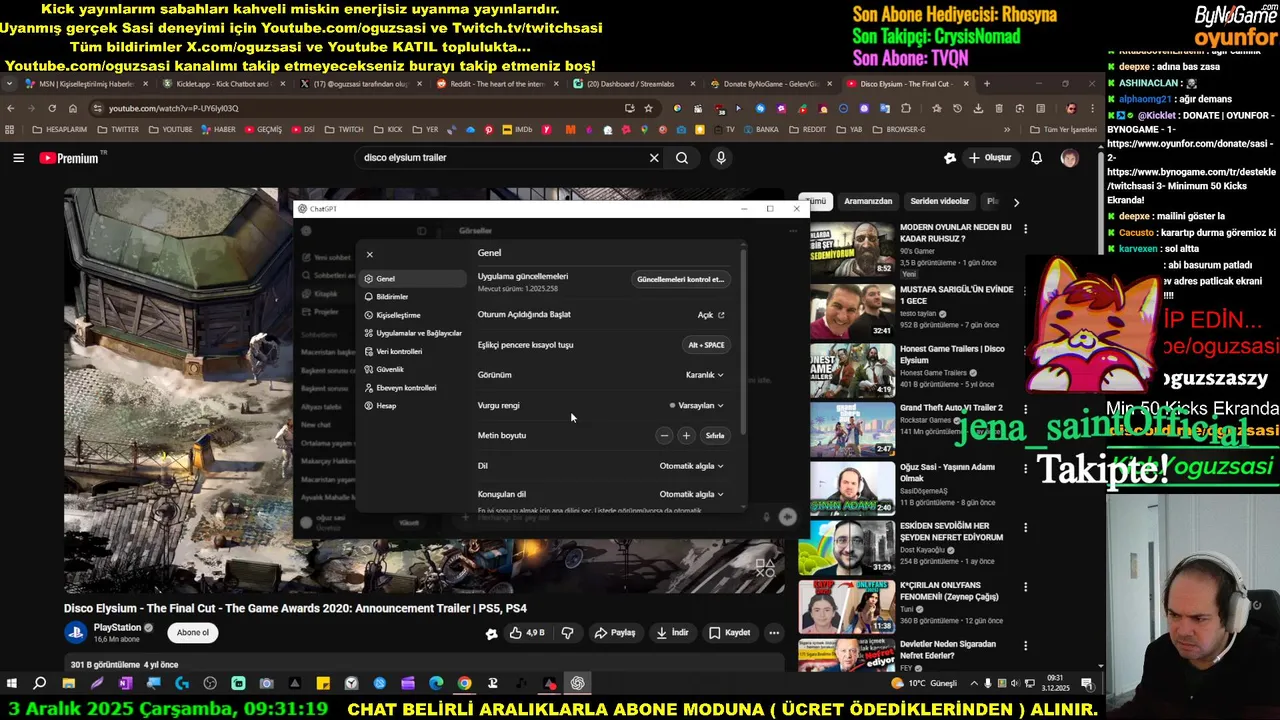Open YouTube notifications bell
1280x720 pixels.
(x=1037, y=158)
